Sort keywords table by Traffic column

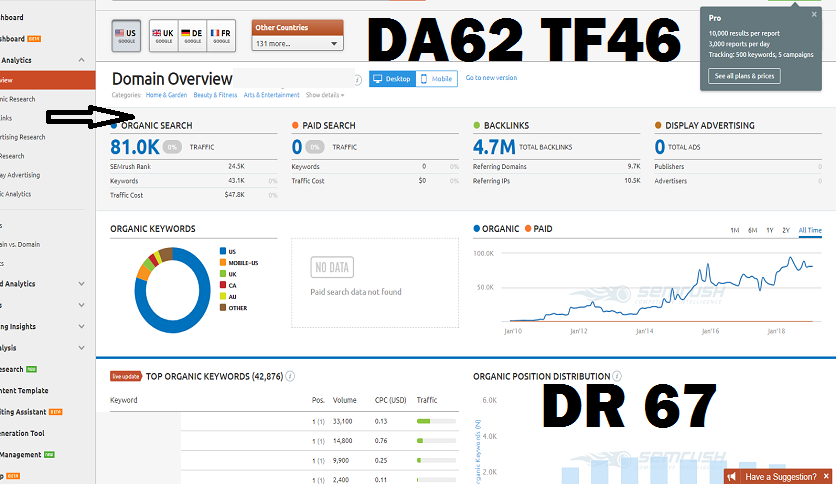427,400
